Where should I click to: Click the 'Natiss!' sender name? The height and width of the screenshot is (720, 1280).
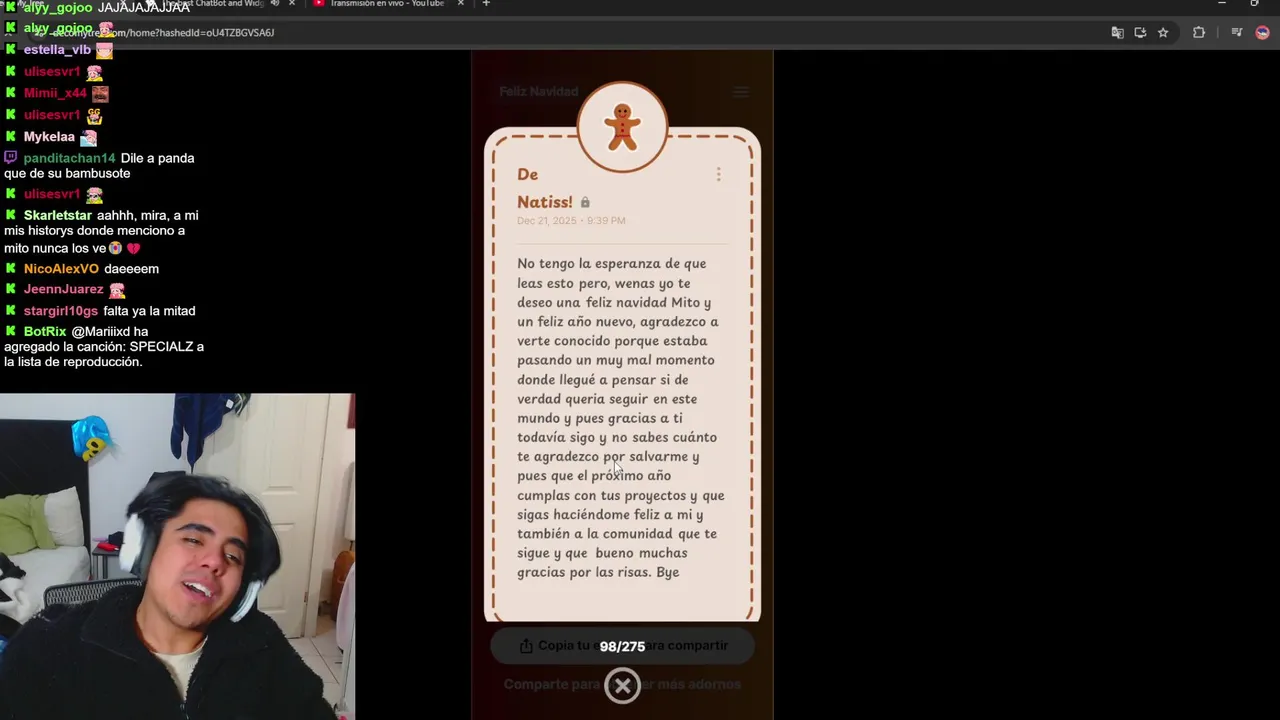click(x=545, y=202)
